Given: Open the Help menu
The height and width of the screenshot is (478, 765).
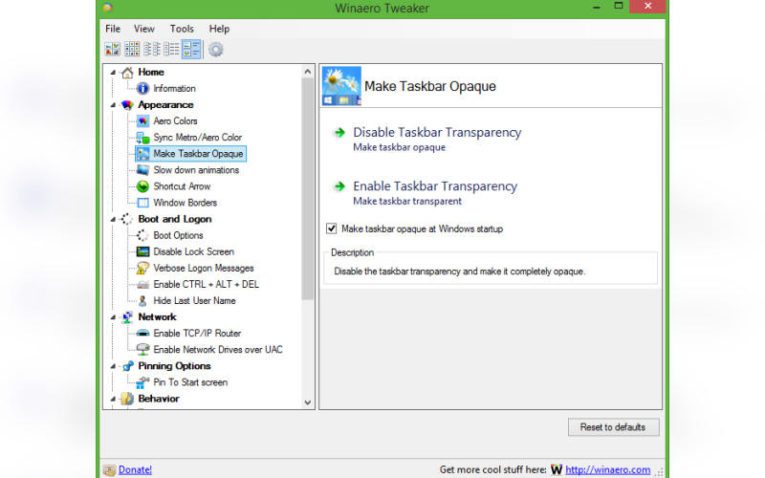Looking at the screenshot, I should click(219, 29).
